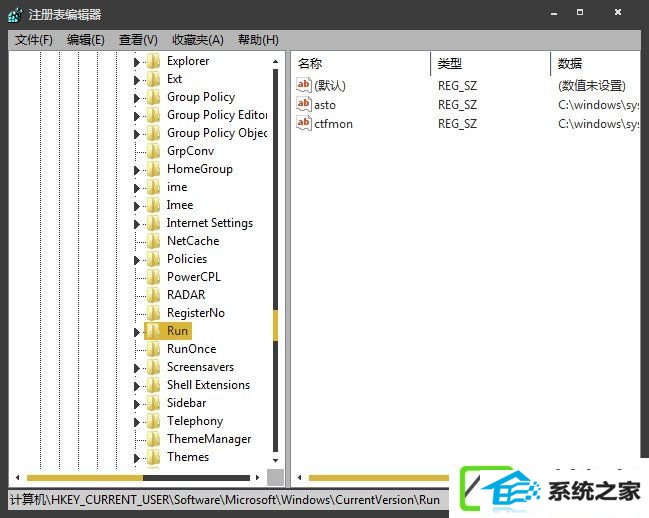
Task: Click the Policies folder icon
Action: (154, 259)
